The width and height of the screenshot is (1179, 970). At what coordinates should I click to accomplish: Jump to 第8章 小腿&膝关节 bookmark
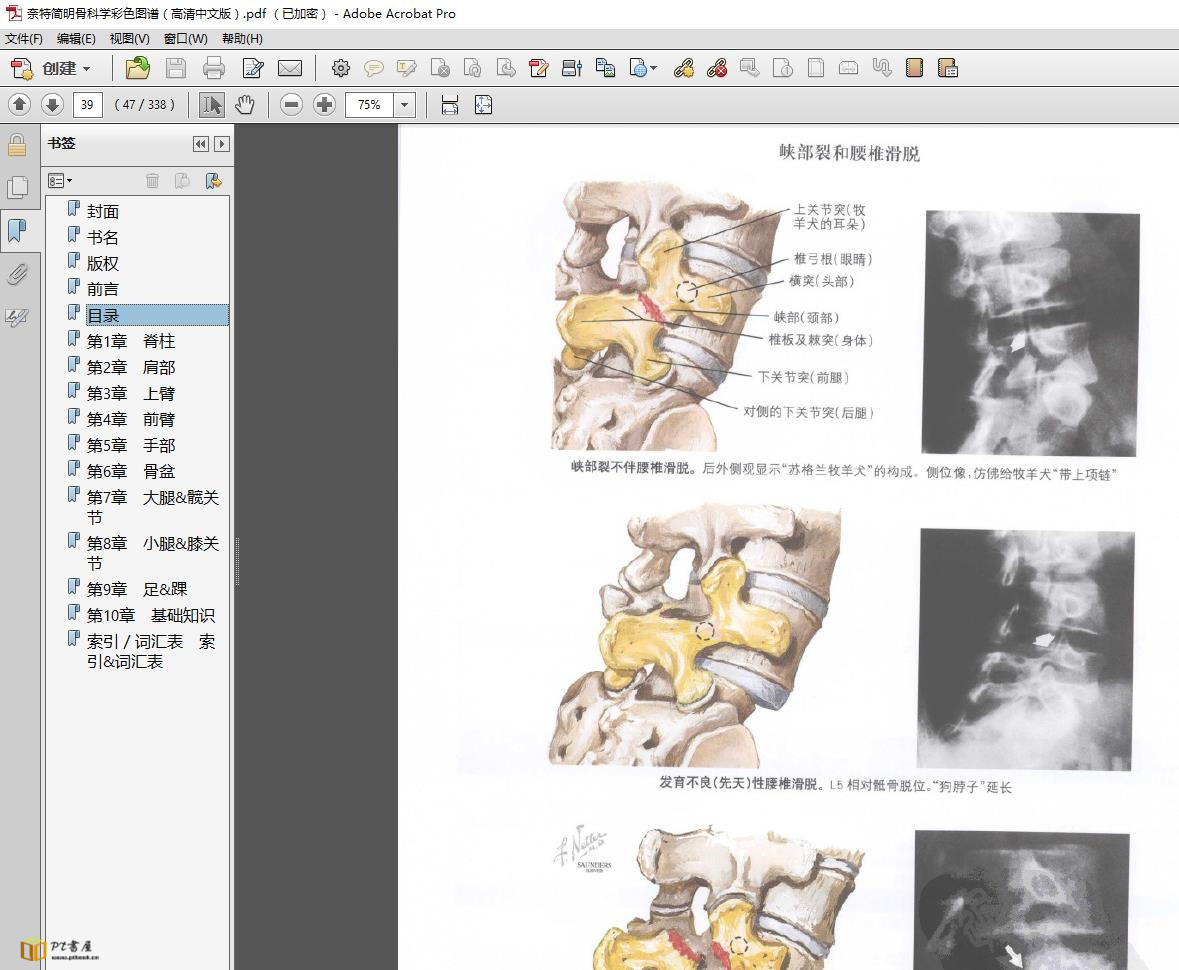click(x=153, y=553)
